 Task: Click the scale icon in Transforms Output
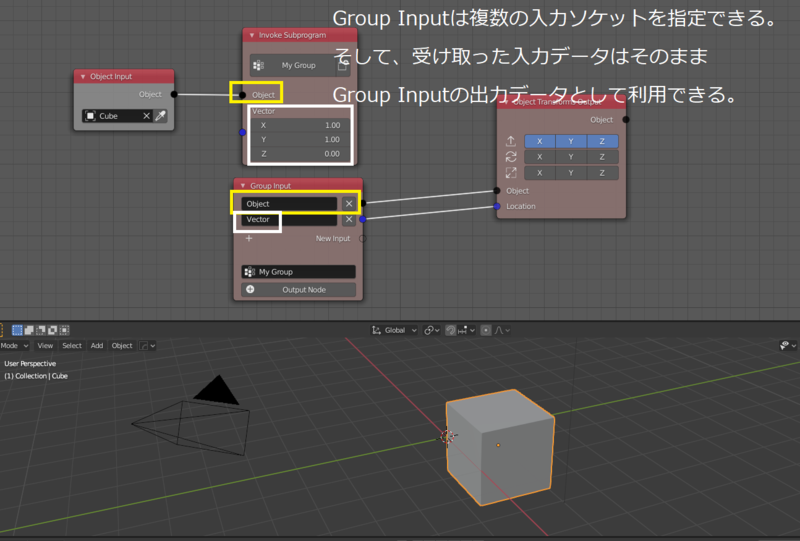point(511,173)
